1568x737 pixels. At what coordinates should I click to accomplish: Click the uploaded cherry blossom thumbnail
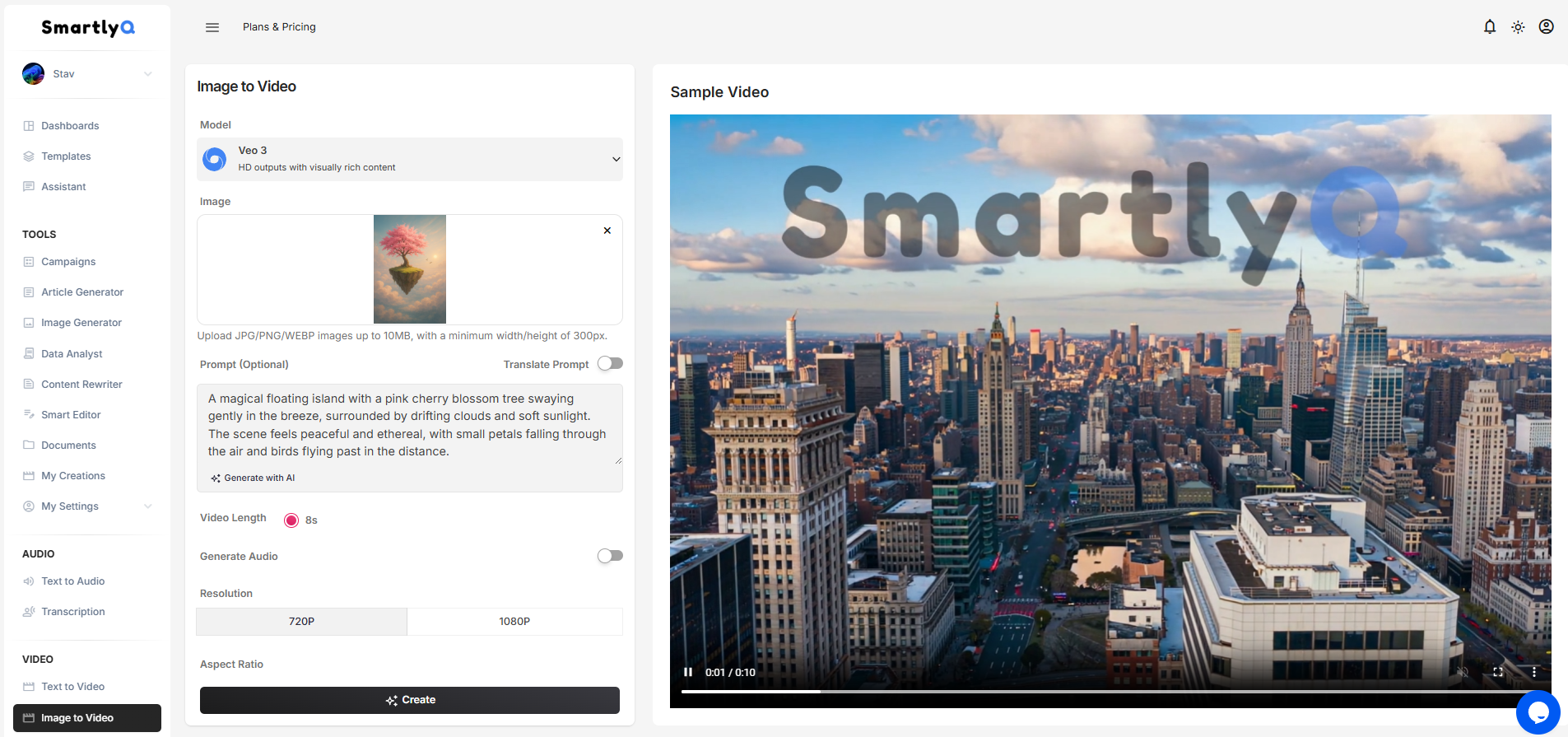tap(410, 269)
